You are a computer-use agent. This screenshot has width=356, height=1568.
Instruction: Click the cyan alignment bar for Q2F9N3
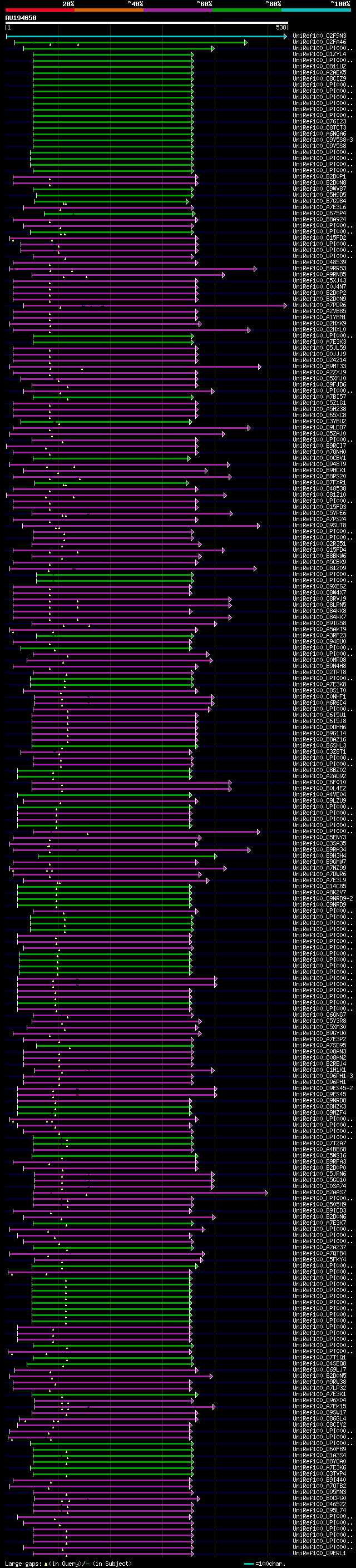[146, 36]
